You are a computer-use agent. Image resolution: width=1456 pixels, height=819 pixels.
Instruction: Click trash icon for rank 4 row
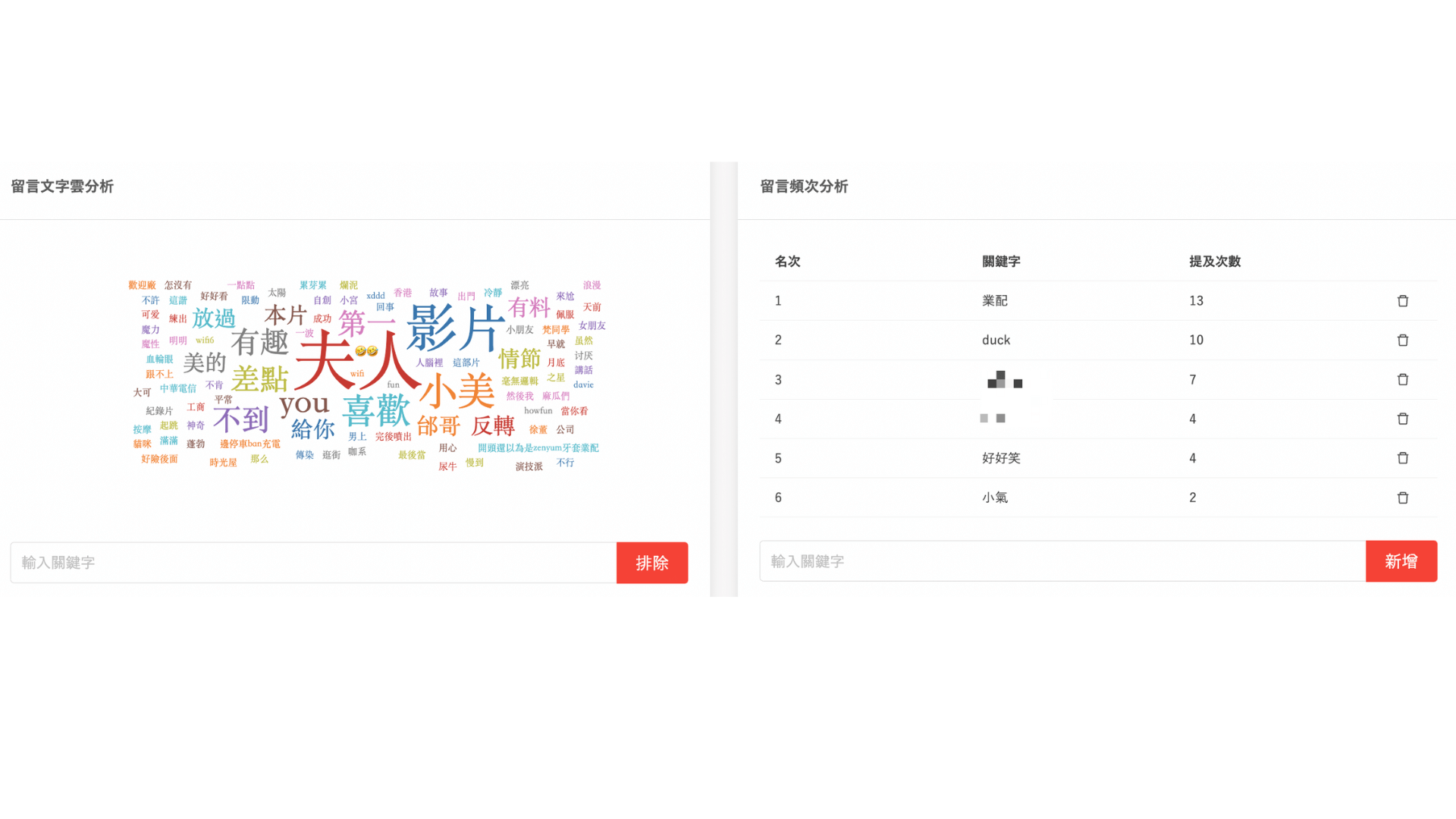(1402, 419)
